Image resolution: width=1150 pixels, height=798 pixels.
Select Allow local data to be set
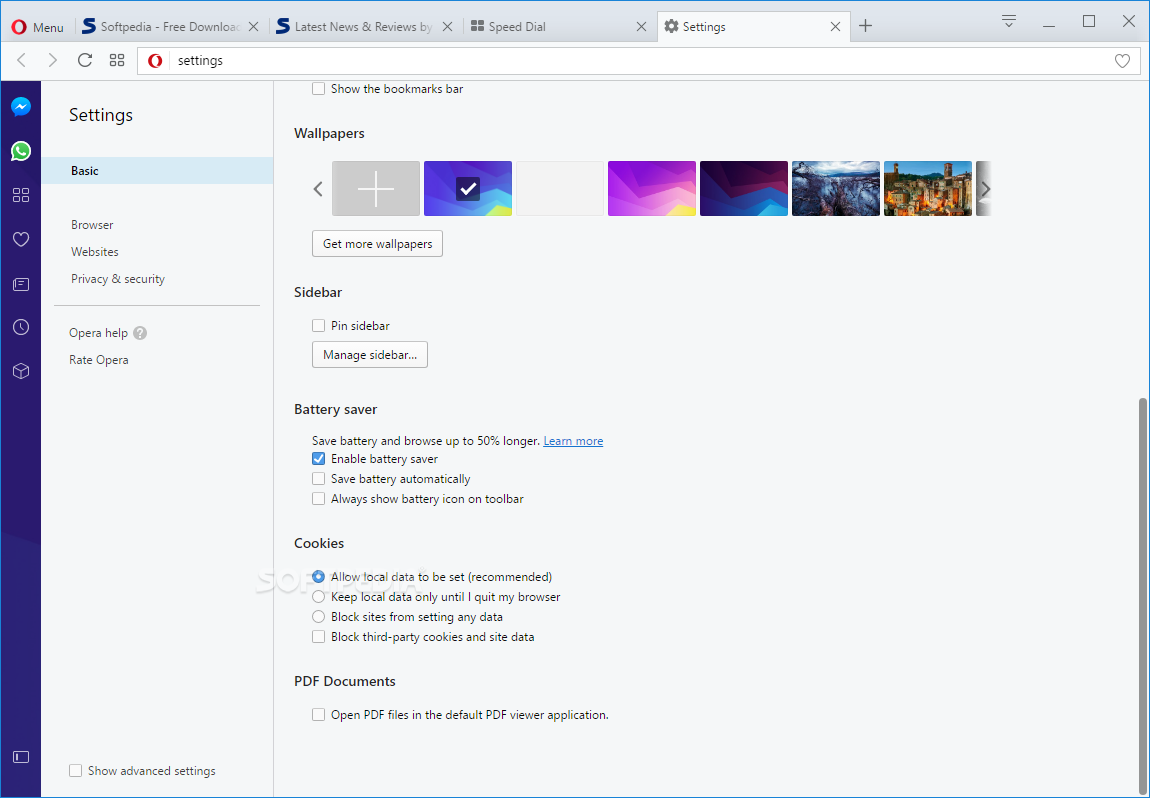pos(318,577)
